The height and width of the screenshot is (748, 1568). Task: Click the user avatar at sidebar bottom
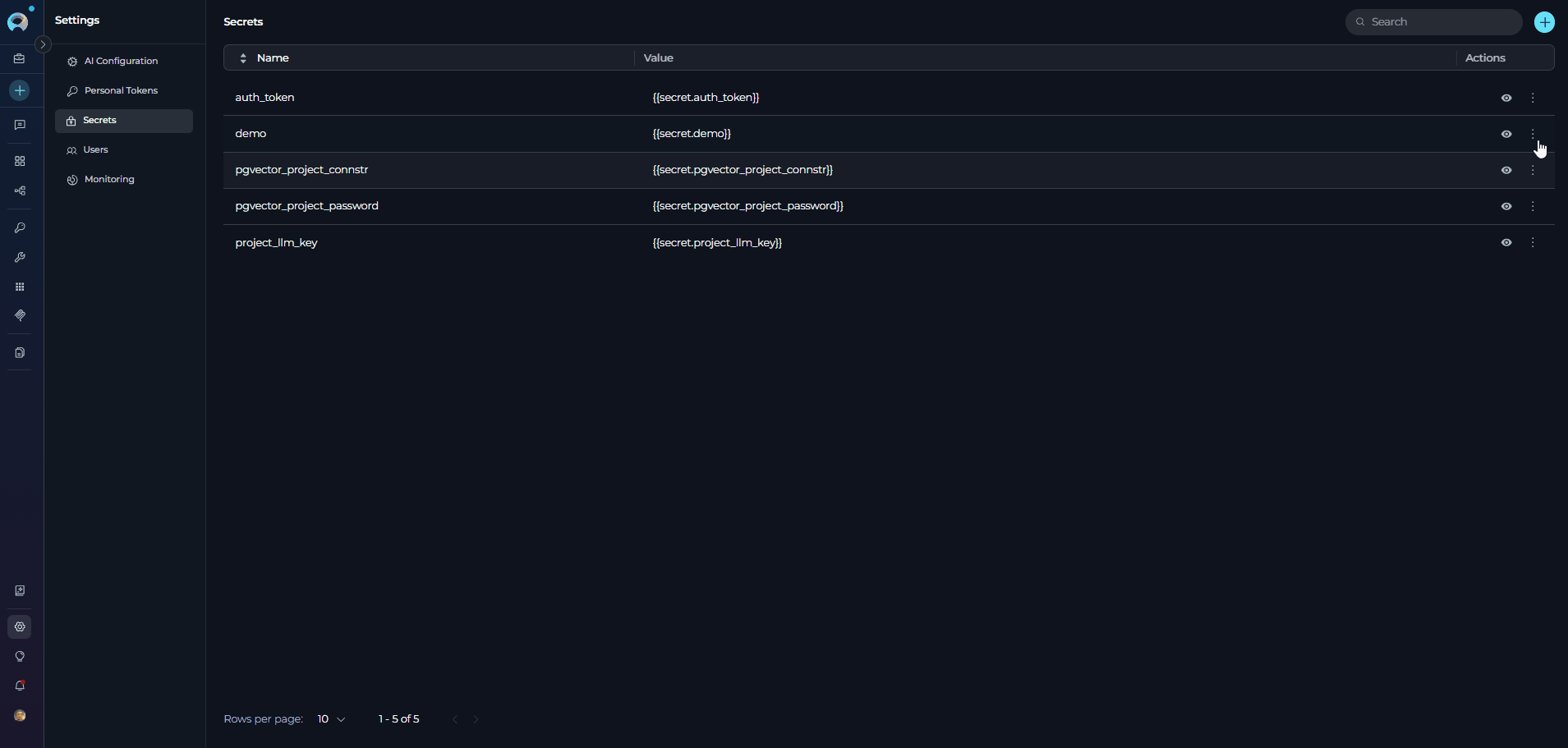pyautogui.click(x=20, y=715)
